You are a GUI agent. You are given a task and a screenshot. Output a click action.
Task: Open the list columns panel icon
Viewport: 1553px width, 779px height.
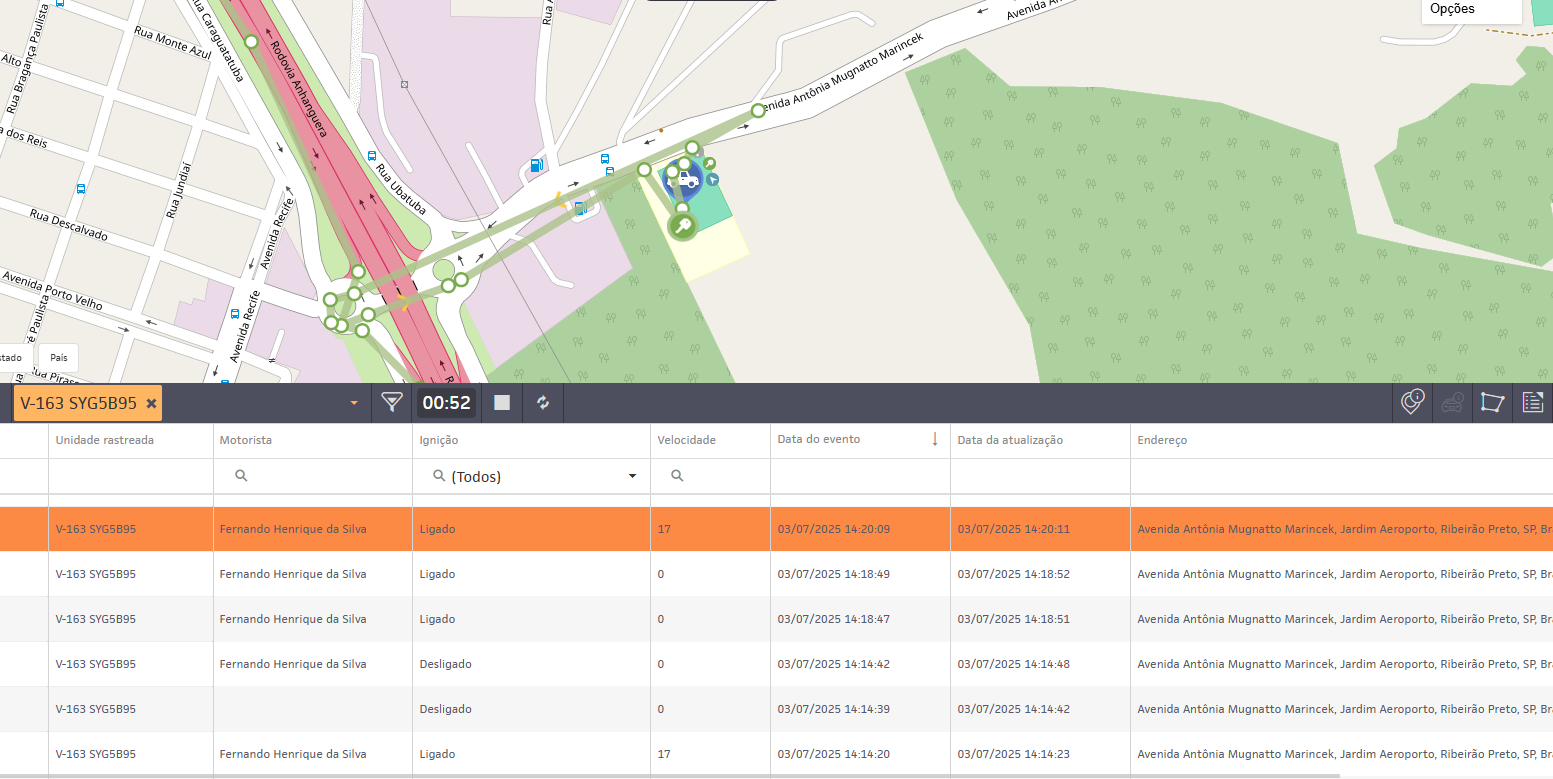(x=1533, y=403)
